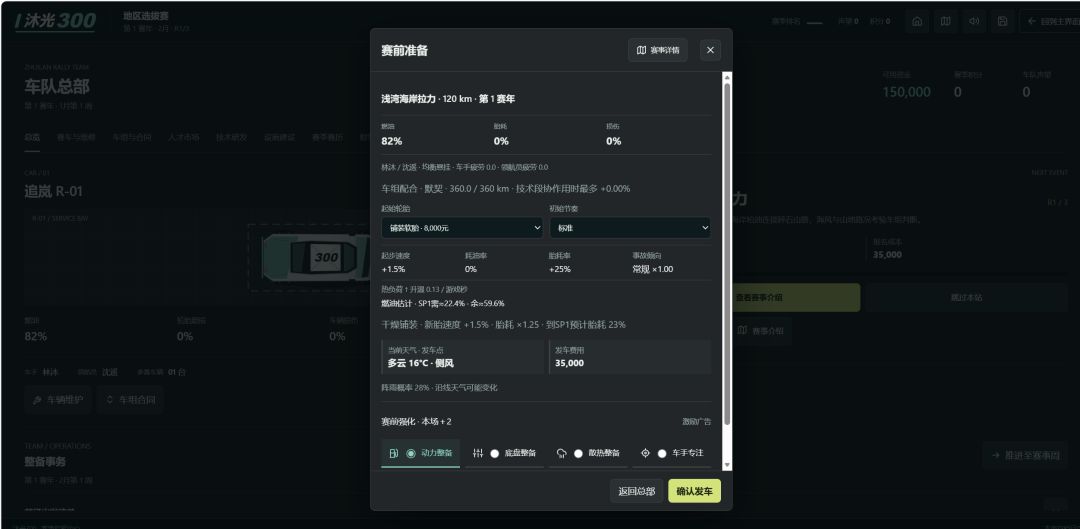Click the 追岚 R-01 car name
Image resolution: width=1080 pixels, height=529 pixels.
pyautogui.click(x=53, y=191)
